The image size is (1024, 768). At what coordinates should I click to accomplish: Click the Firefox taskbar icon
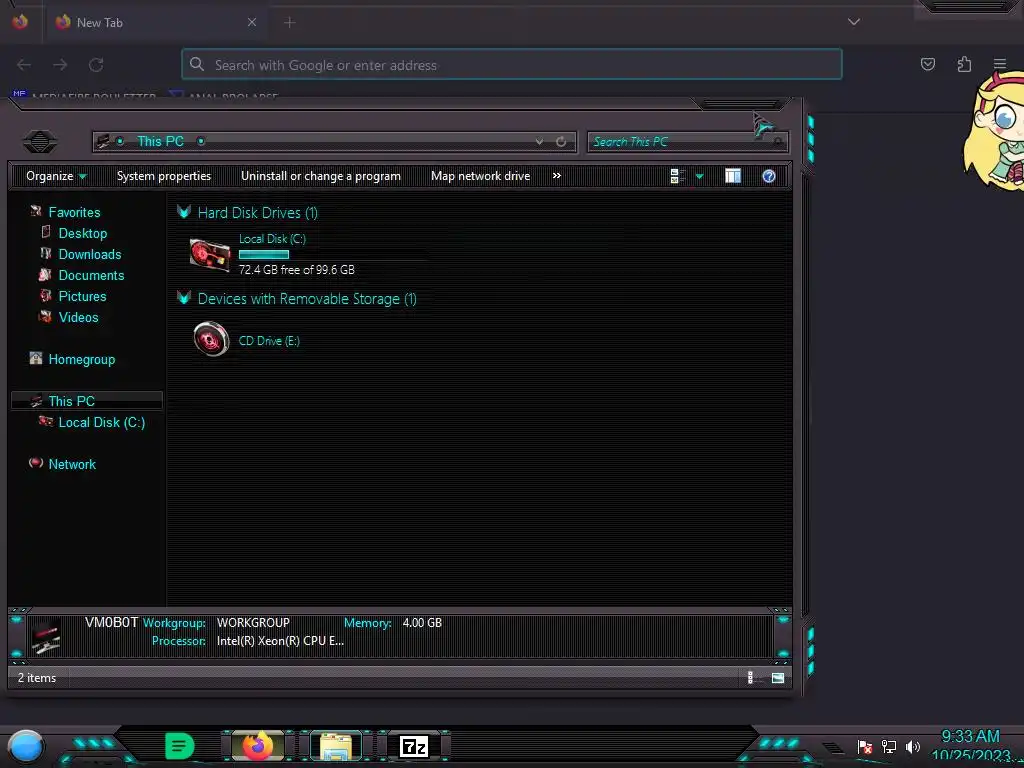(x=258, y=745)
